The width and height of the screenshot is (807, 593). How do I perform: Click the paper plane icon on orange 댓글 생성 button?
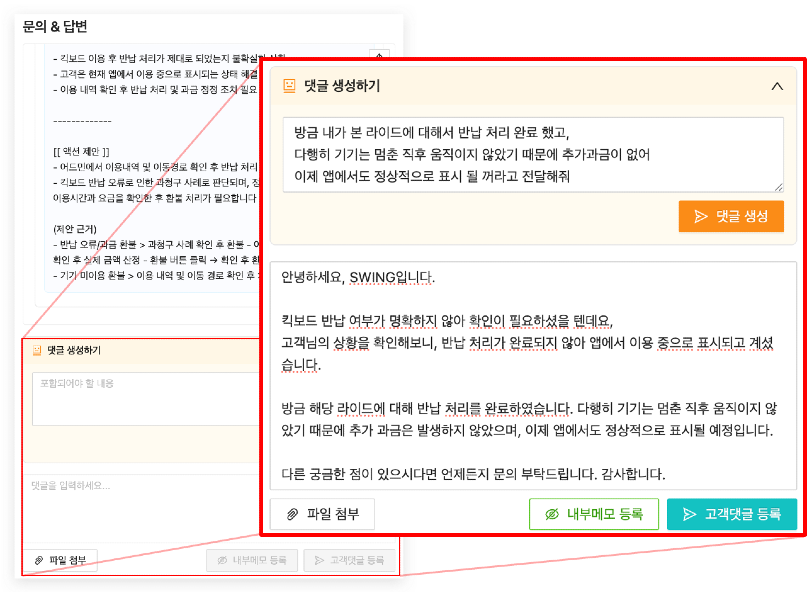700,216
